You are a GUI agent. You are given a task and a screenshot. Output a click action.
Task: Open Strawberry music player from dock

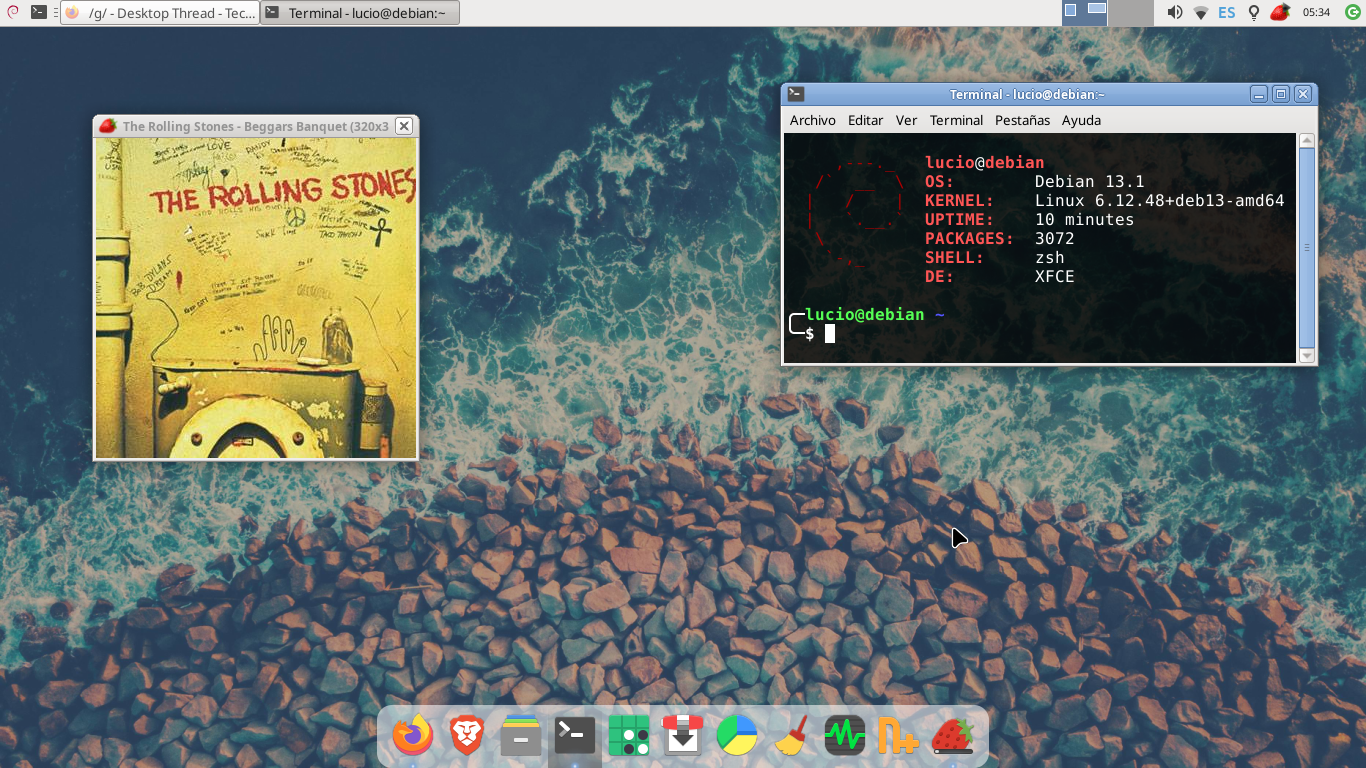click(x=953, y=737)
